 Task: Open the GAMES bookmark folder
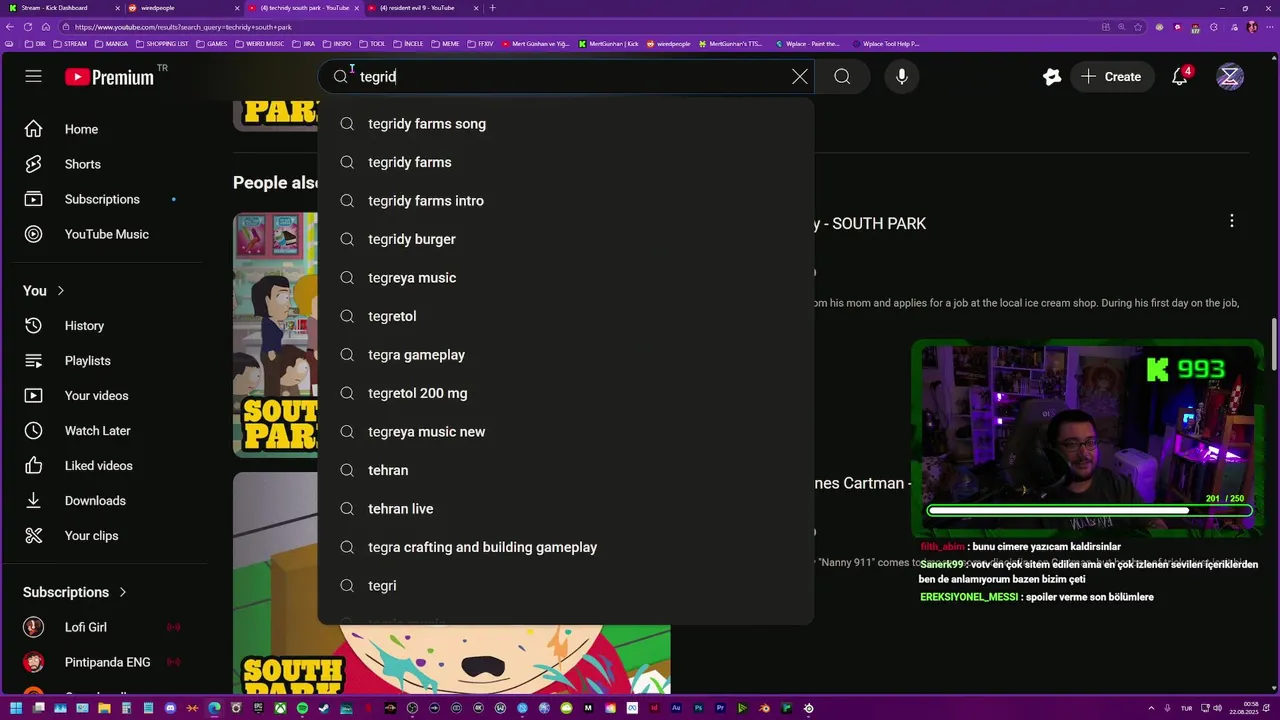click(x=212, y=44)
